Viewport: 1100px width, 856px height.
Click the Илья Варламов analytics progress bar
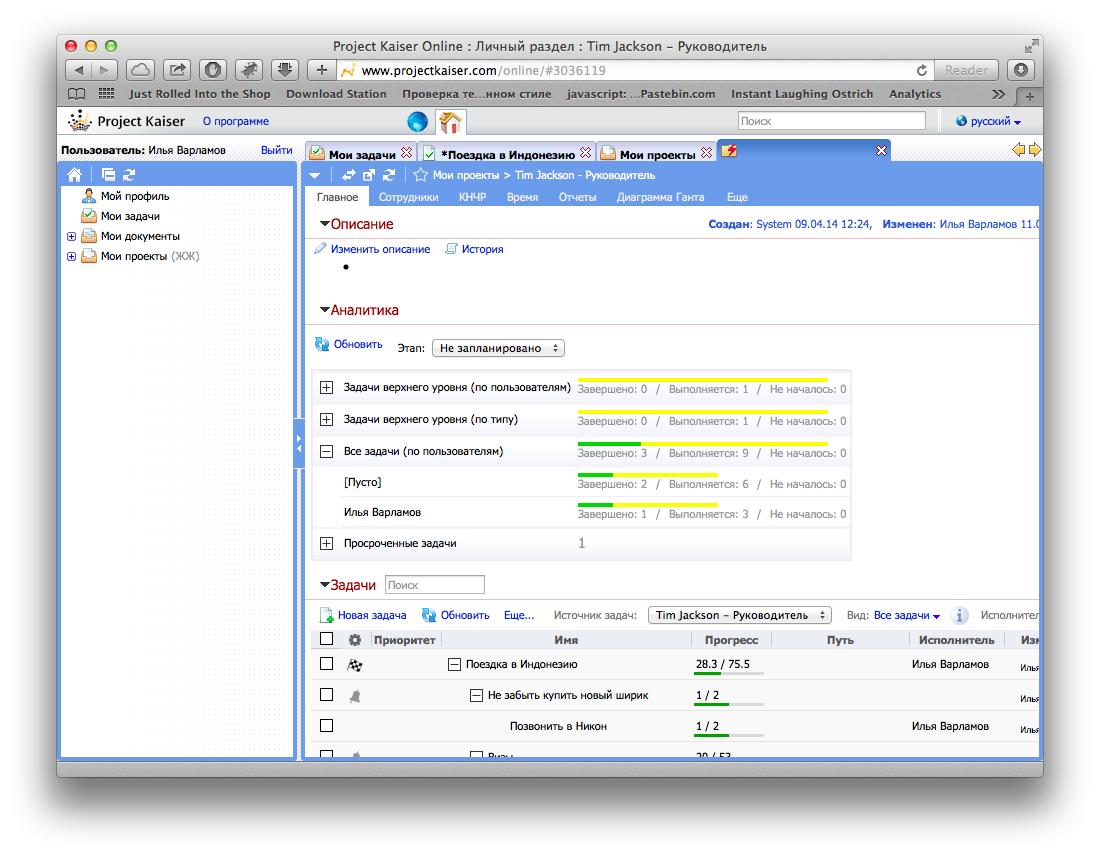pos(648,504)
